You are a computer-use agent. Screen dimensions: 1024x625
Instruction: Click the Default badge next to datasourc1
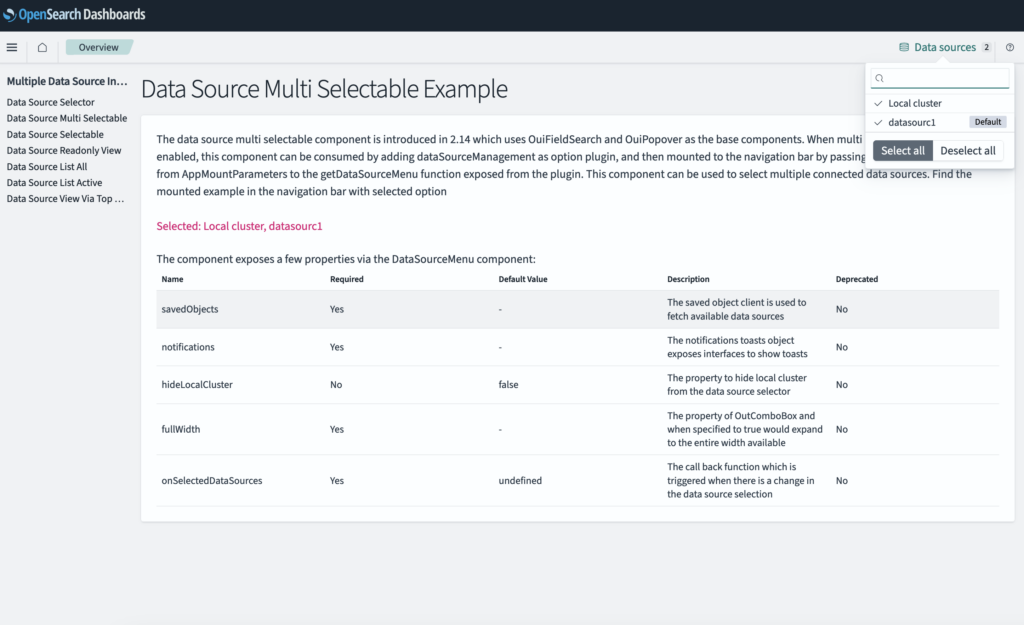987,122
